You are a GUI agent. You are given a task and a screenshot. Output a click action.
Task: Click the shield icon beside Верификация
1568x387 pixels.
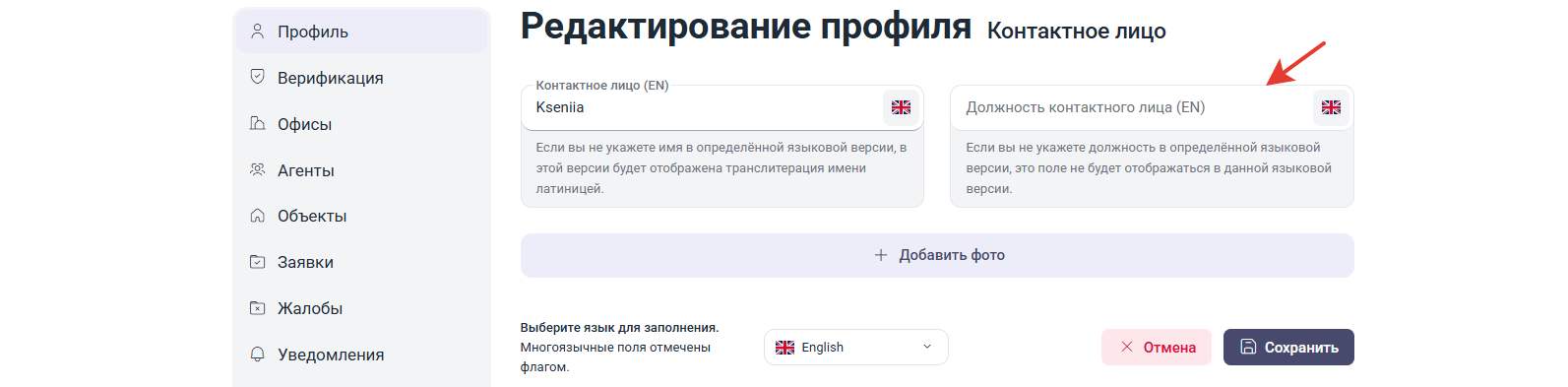258,77
